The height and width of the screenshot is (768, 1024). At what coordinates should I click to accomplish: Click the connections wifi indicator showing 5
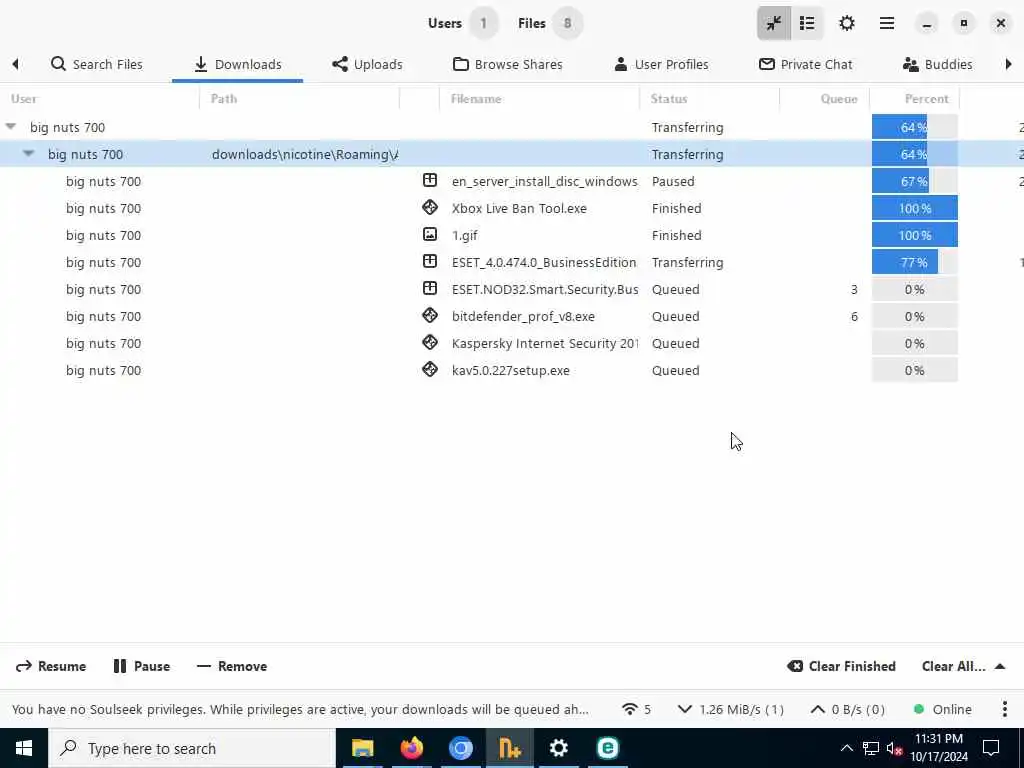point(636,709)
